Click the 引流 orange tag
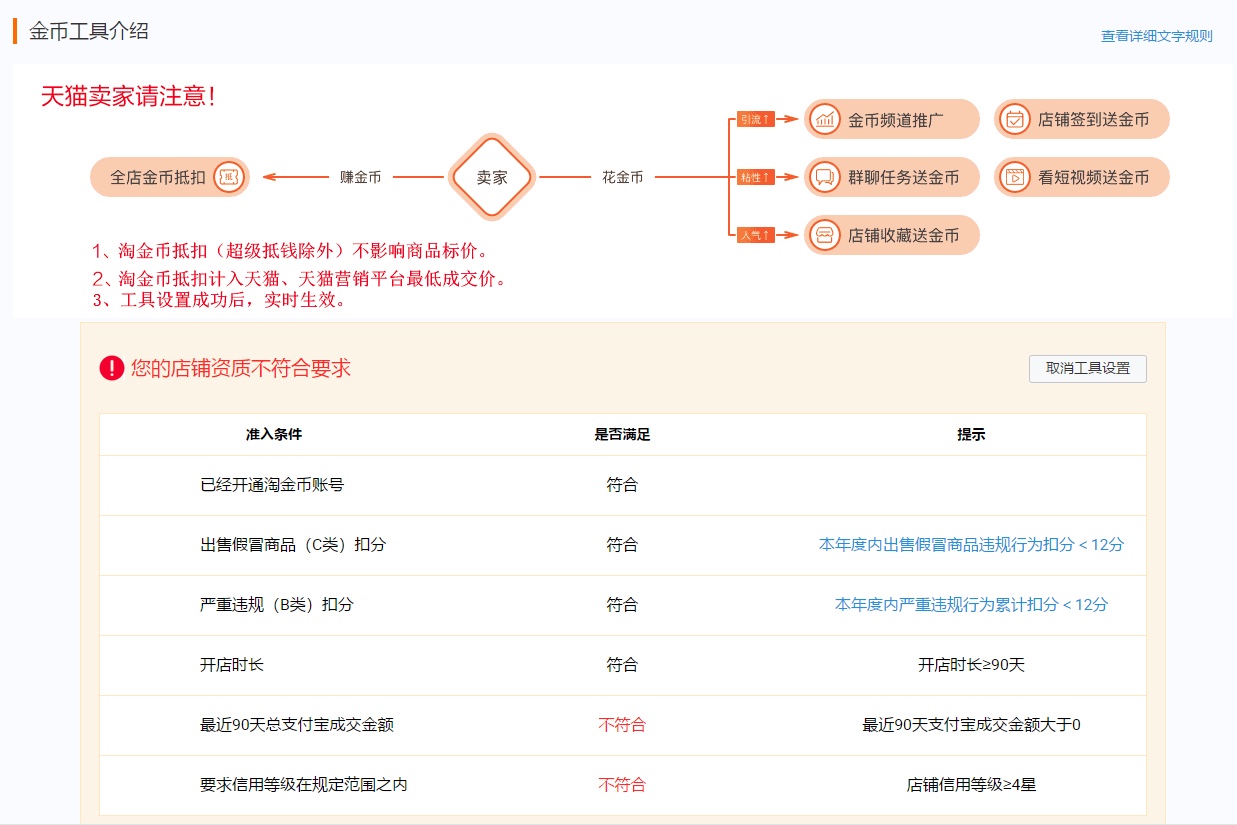 756,119
